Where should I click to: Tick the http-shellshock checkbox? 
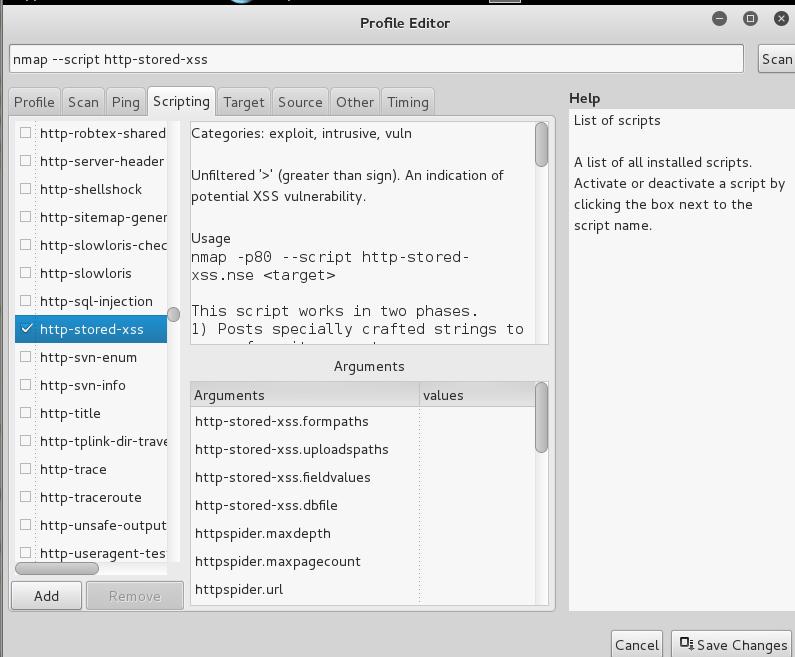(x=25, y=189)
